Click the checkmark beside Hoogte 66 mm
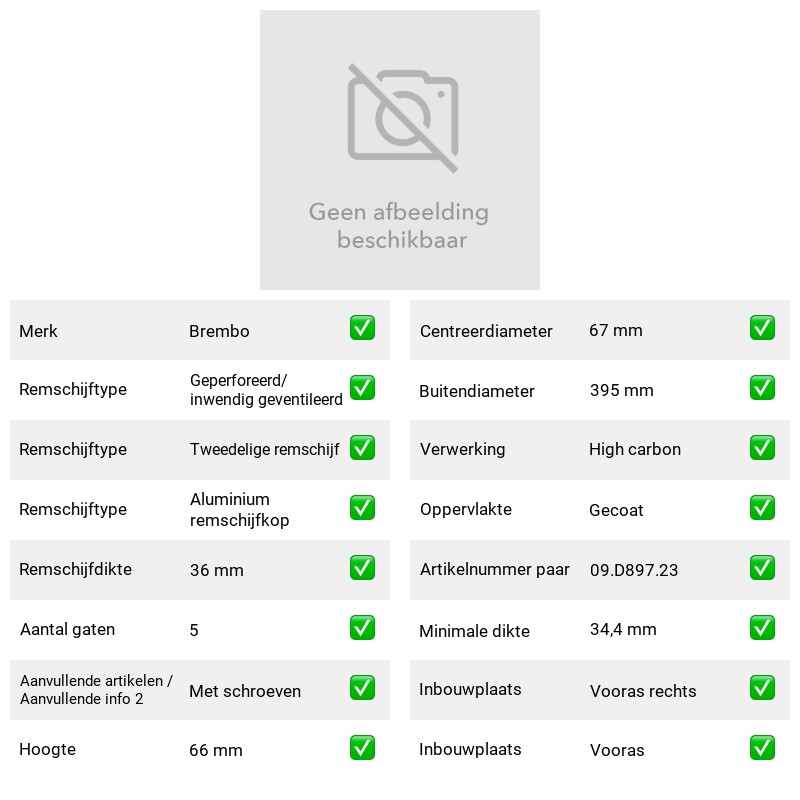800x800 pixels. (x=362, y=747)
